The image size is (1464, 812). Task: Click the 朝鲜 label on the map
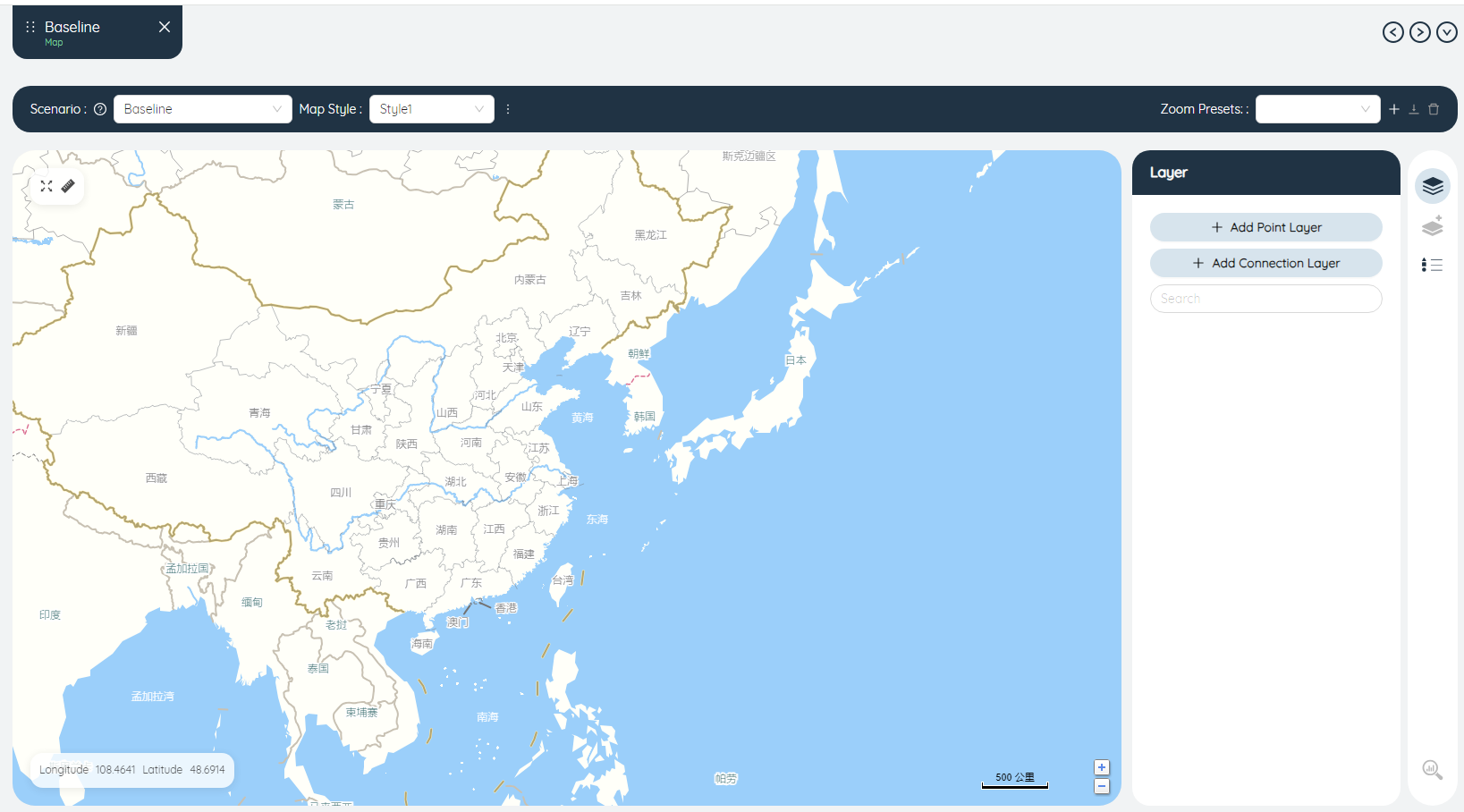(x=639, y=354)
